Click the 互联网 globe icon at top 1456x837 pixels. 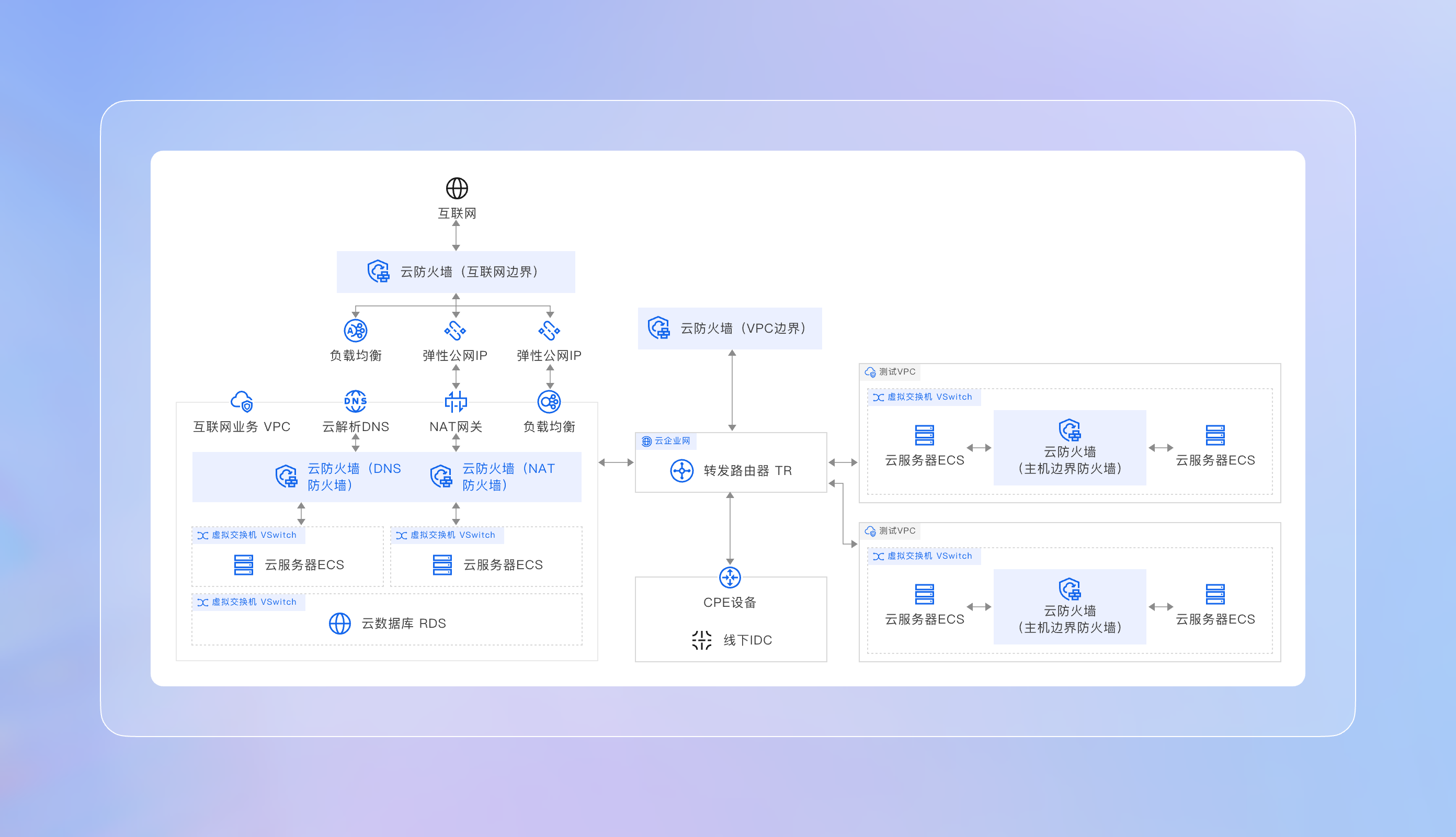click(457, 188)
